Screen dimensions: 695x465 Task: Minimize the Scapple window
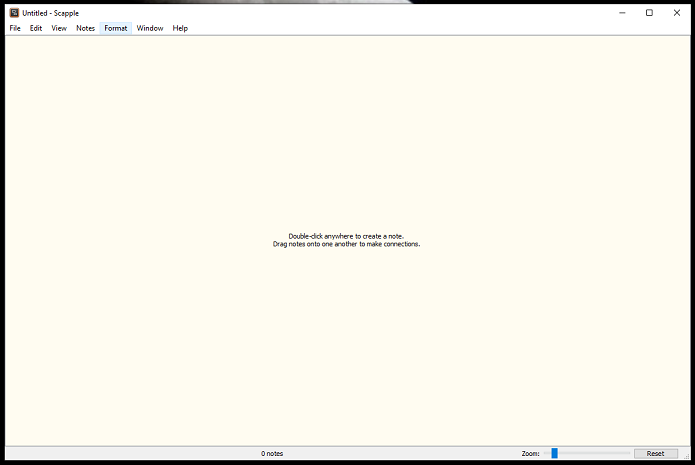(621, 13)
